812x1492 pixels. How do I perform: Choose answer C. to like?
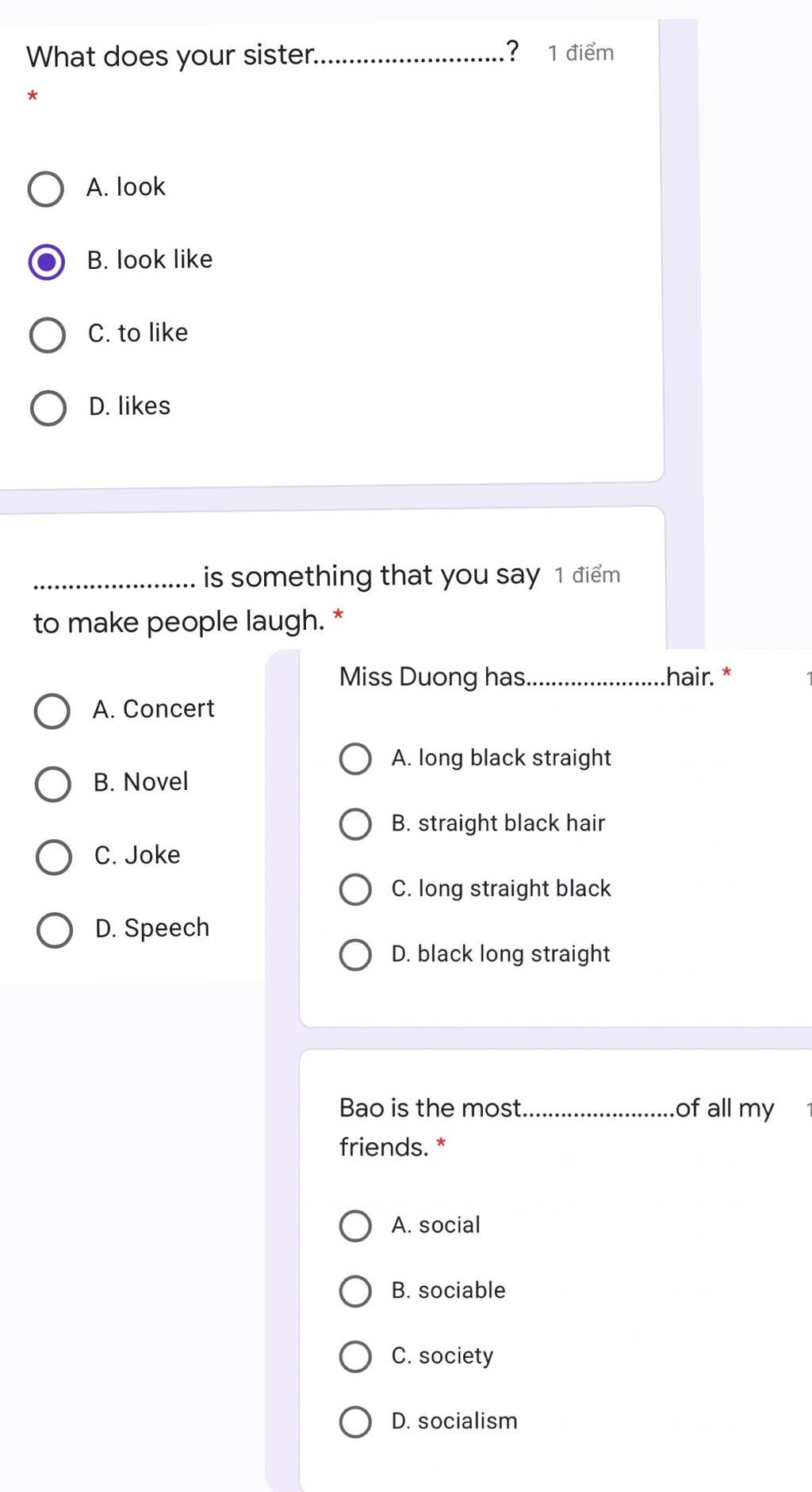coord(48,335)
